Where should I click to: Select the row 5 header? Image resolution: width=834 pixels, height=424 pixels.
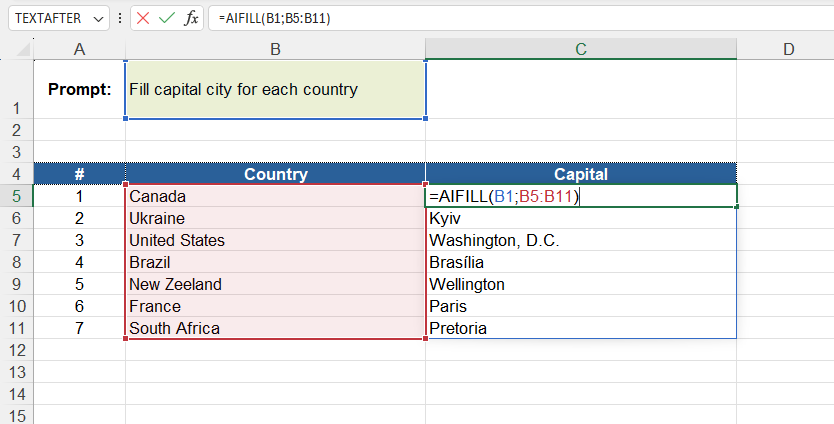click(16, 196)
